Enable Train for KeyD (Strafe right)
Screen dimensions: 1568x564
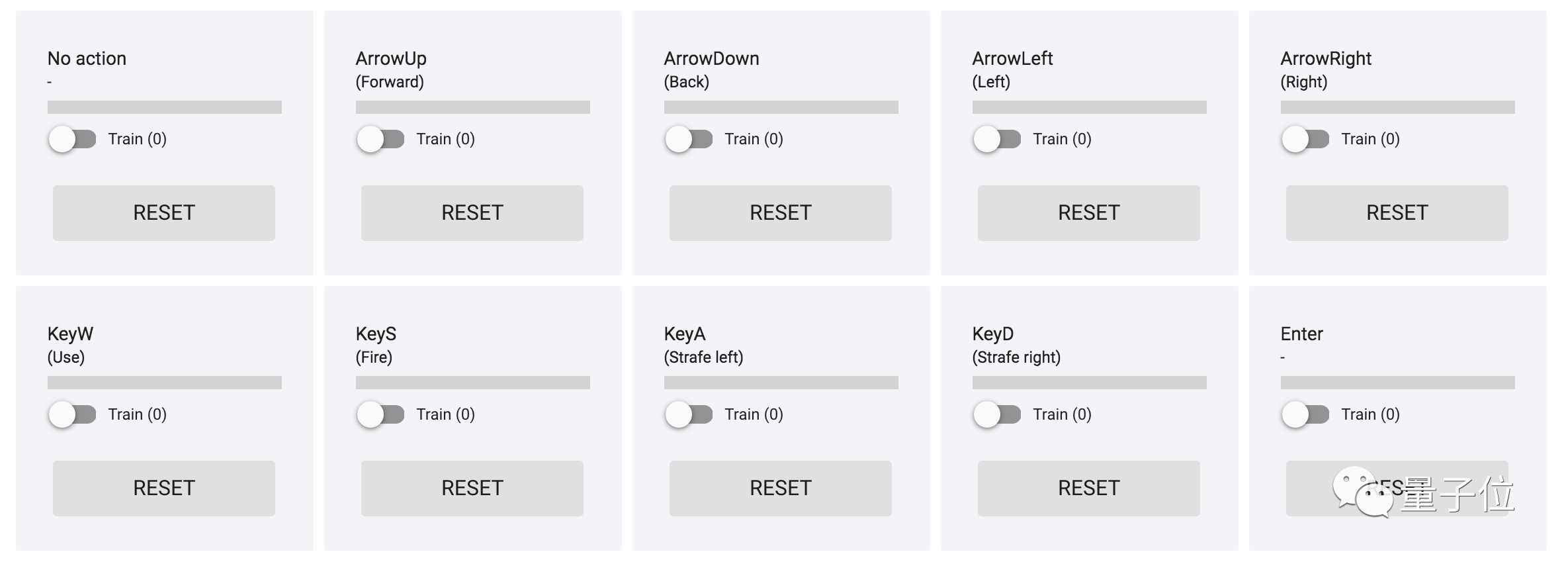pos(997,414)
